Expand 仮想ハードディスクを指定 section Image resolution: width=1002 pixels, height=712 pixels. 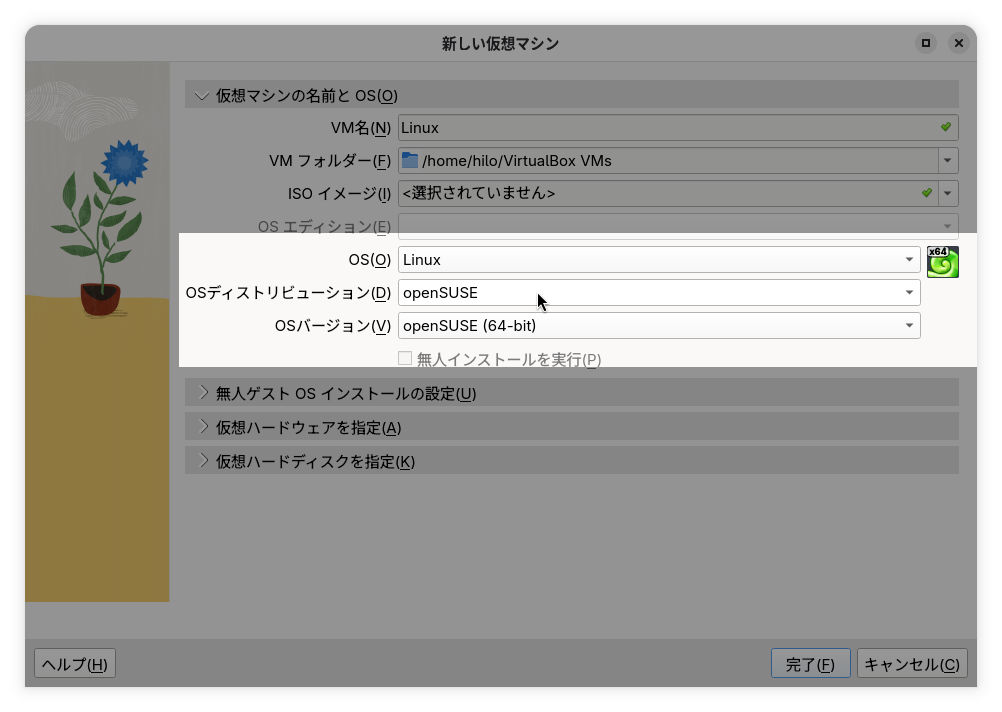tap(571, 461)
